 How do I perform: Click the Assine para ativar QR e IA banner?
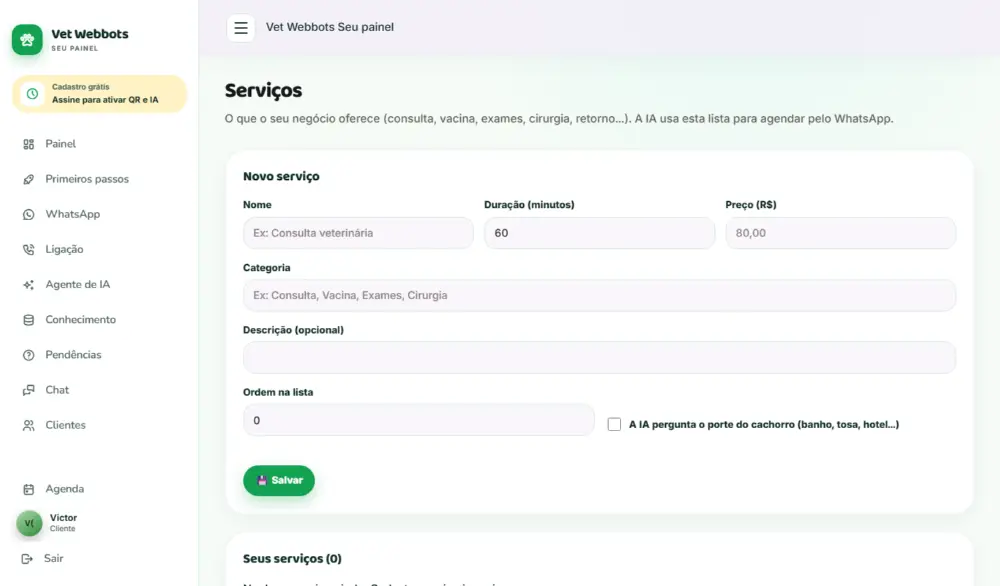click(x=99, y=94)
